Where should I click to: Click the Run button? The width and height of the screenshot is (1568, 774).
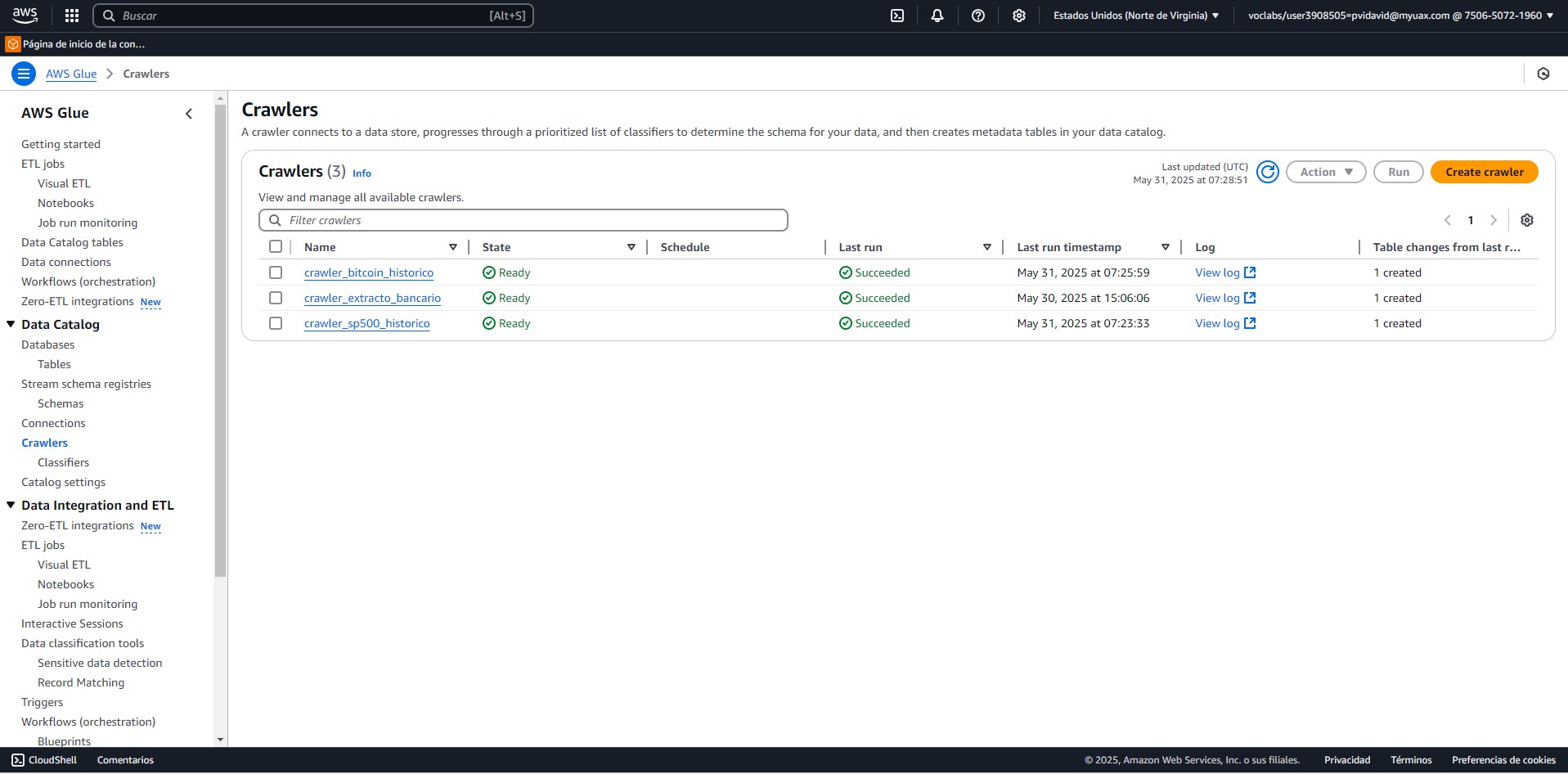pyautogui.click(x=1399, y=172)
